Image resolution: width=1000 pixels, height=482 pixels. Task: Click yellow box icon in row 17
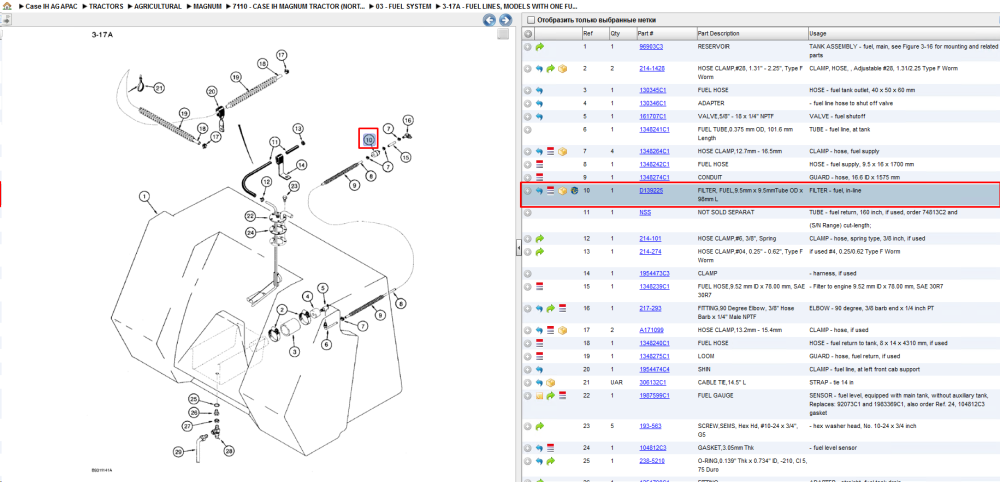(x=562, y=330)
